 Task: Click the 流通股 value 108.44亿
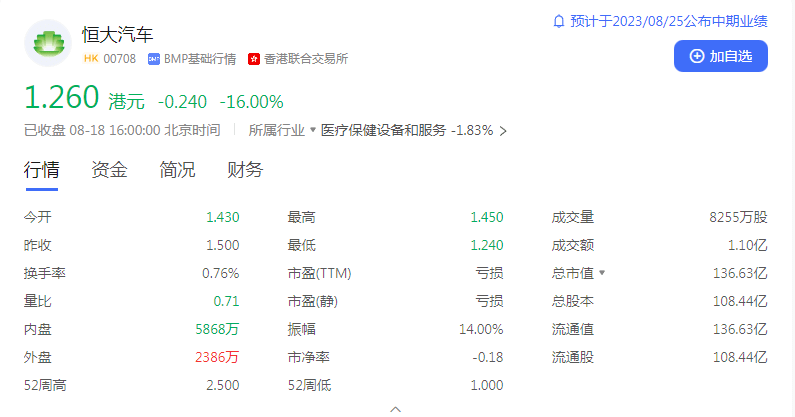[740, 357]
